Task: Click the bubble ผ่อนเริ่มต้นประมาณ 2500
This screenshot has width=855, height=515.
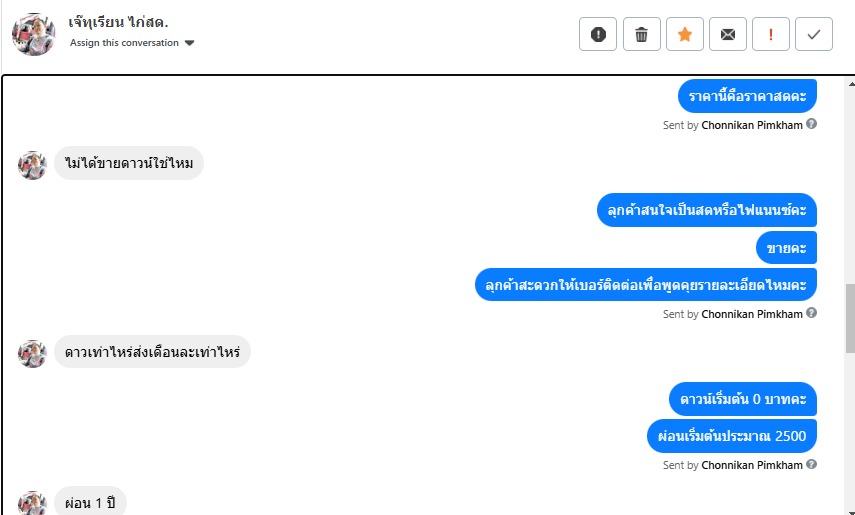Action: tap(732, 435)
